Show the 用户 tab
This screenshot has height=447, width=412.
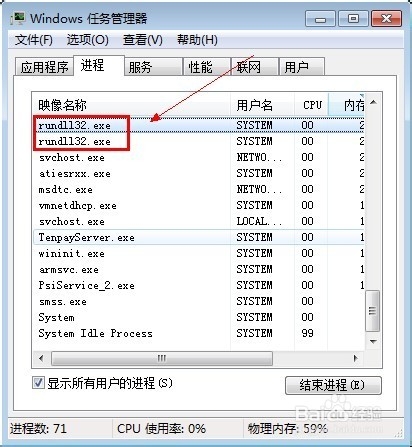[301, 67]
